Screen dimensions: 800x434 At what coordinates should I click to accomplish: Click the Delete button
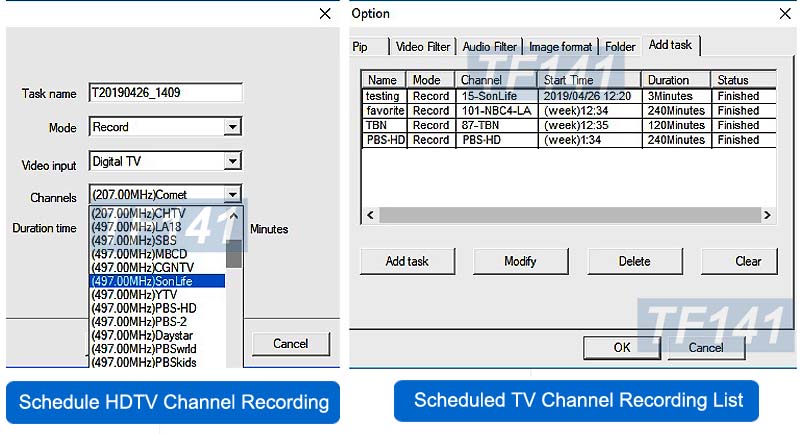click(x=635, y=262)
